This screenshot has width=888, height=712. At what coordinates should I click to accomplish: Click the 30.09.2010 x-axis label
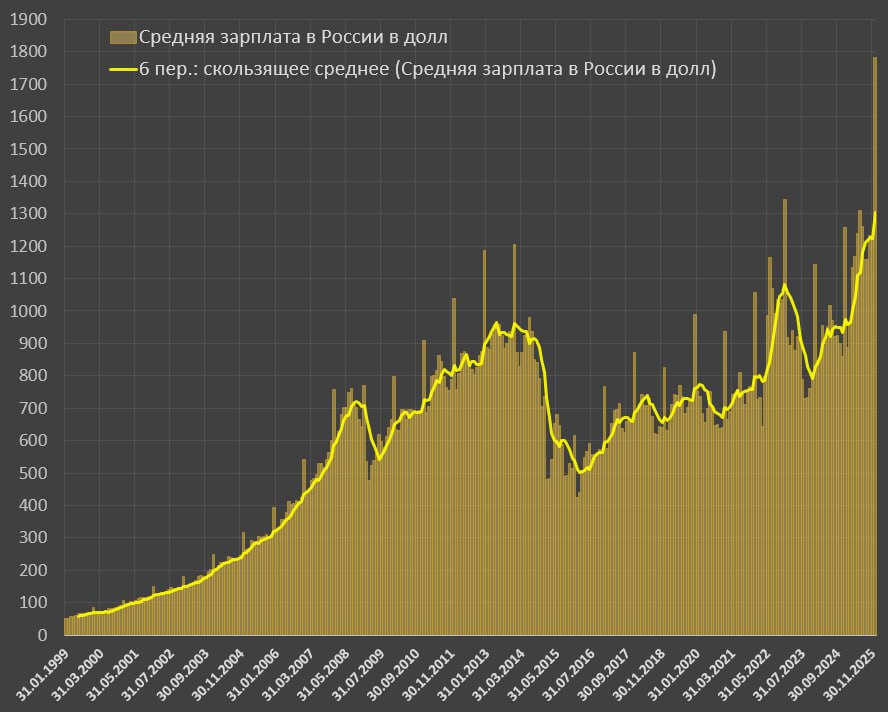click(394, 674)
